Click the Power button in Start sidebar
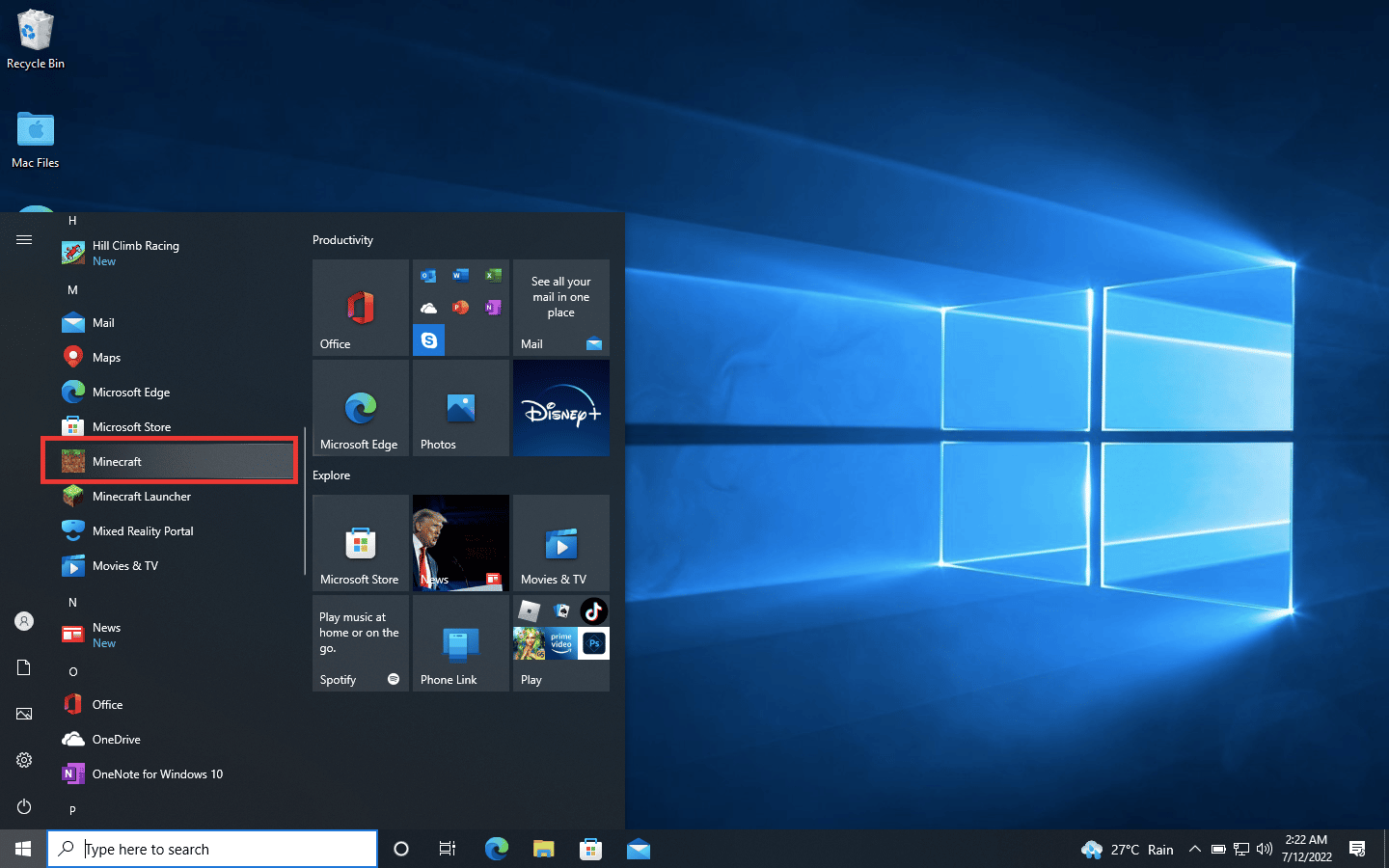 click(24, 806)
